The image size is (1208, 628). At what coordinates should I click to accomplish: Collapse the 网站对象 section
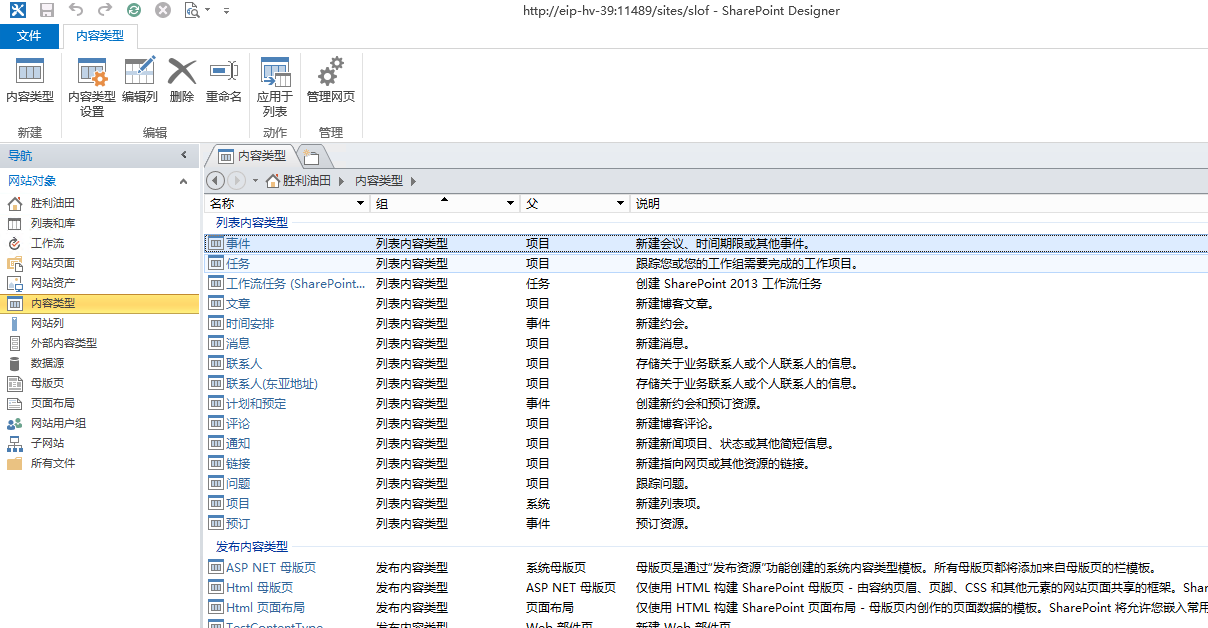183,181
